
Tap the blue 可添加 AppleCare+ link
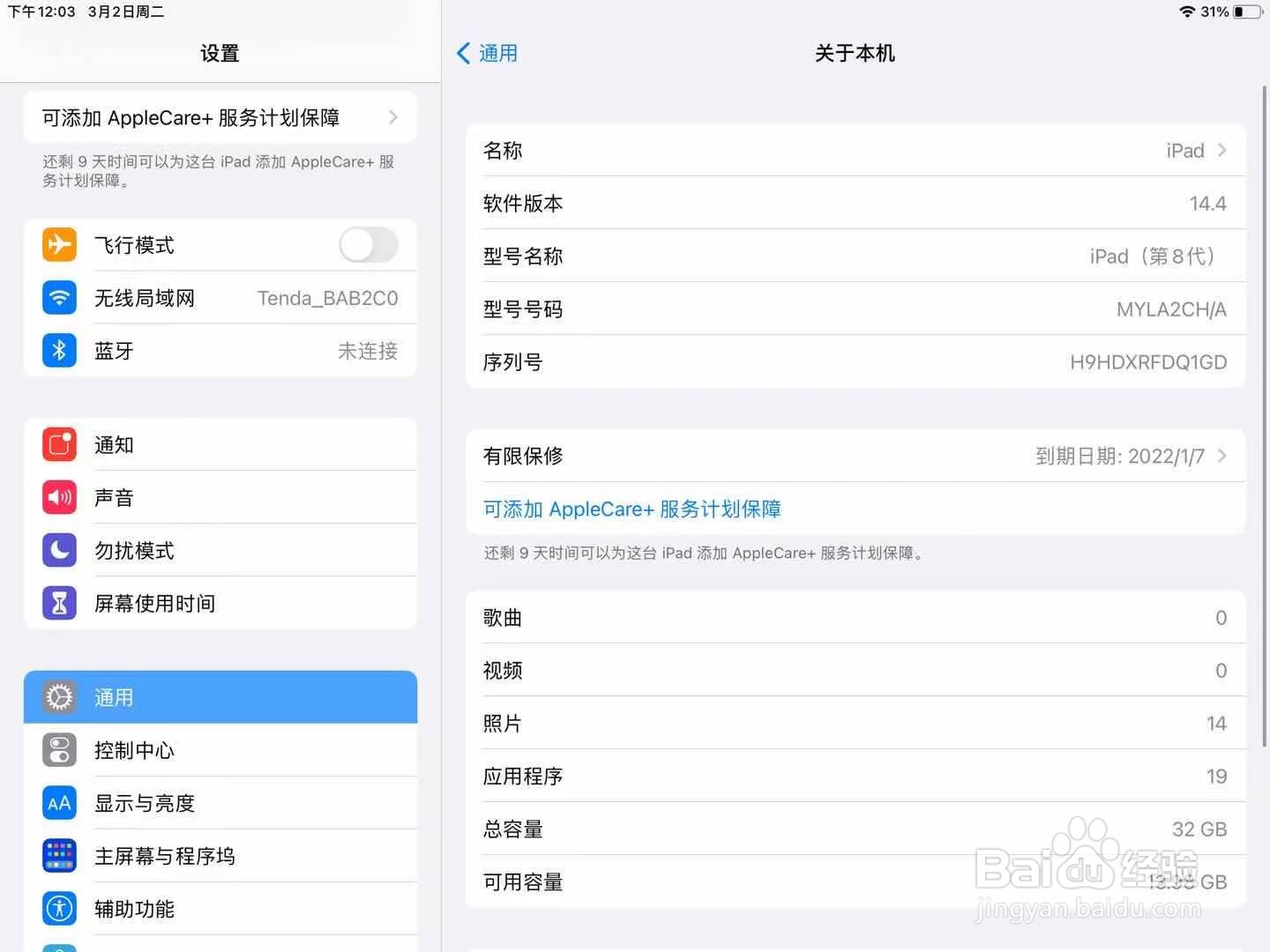631,509
